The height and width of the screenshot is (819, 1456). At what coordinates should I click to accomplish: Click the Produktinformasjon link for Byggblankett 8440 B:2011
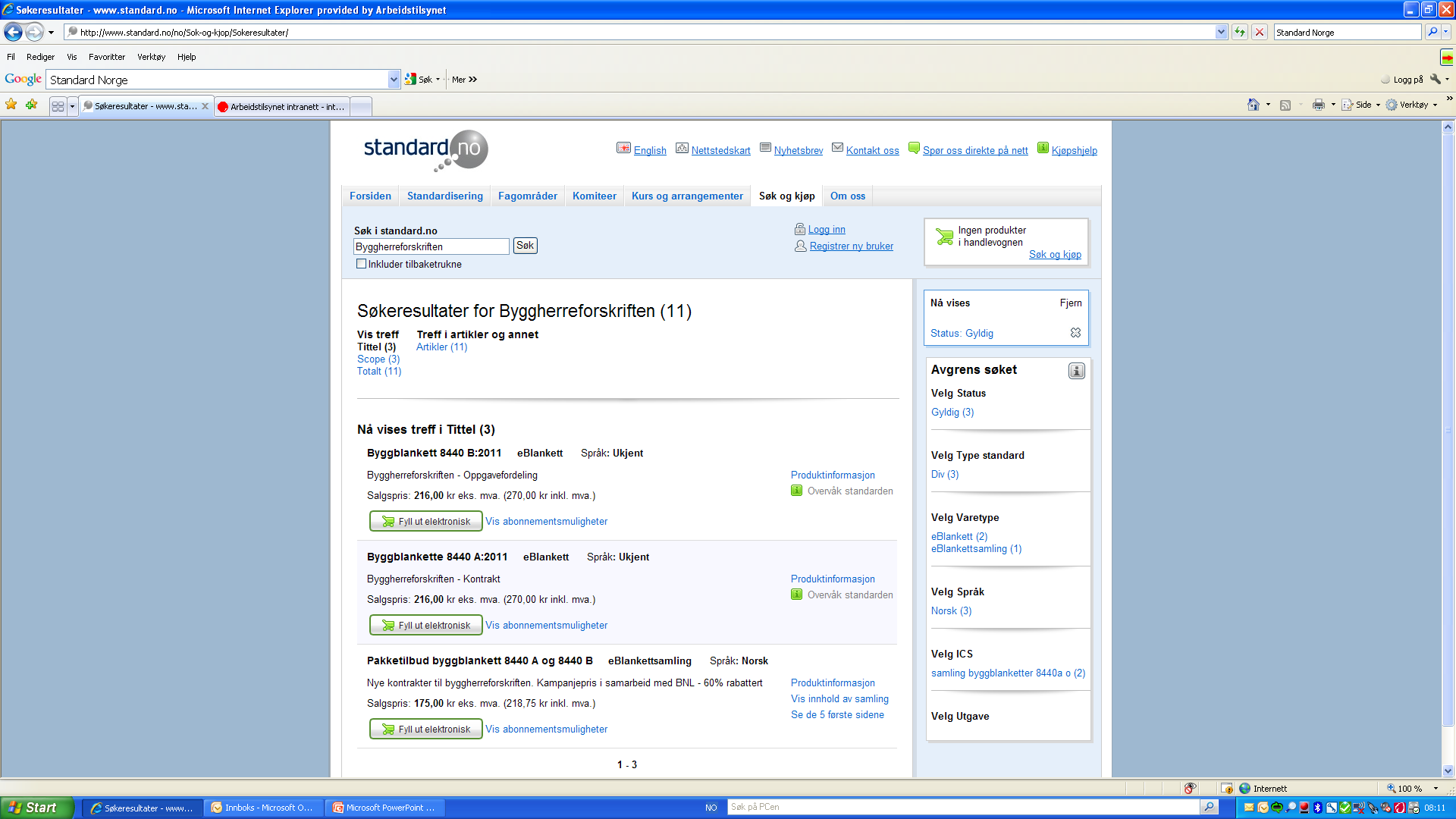tap(833, 474)
